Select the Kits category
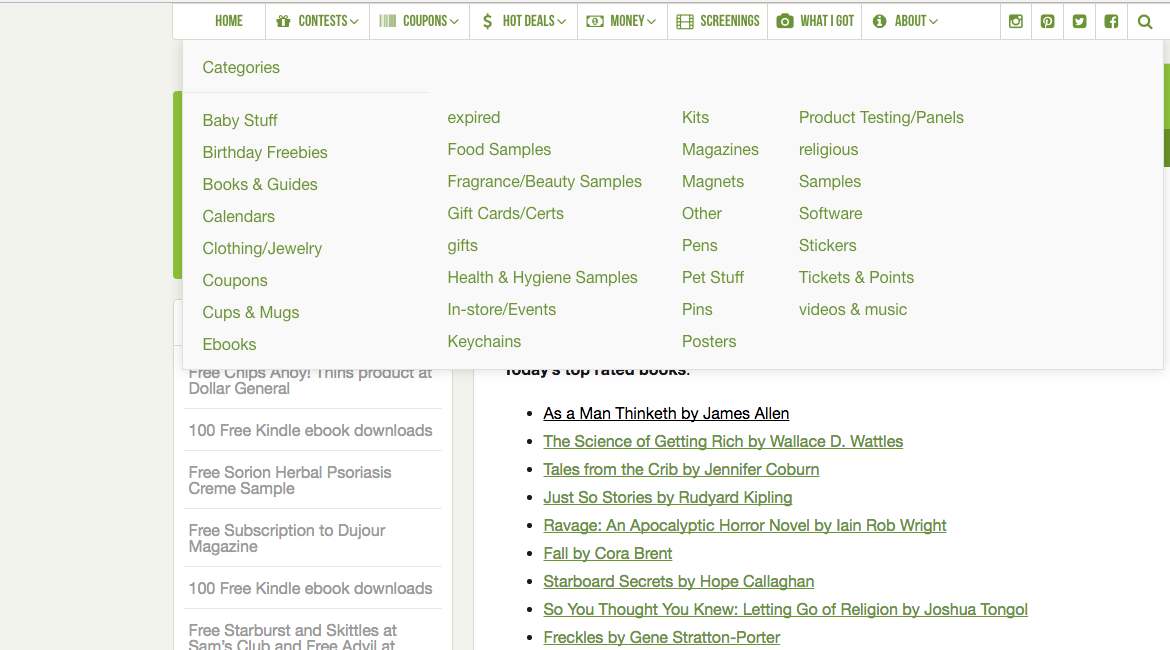 point(695,117)
